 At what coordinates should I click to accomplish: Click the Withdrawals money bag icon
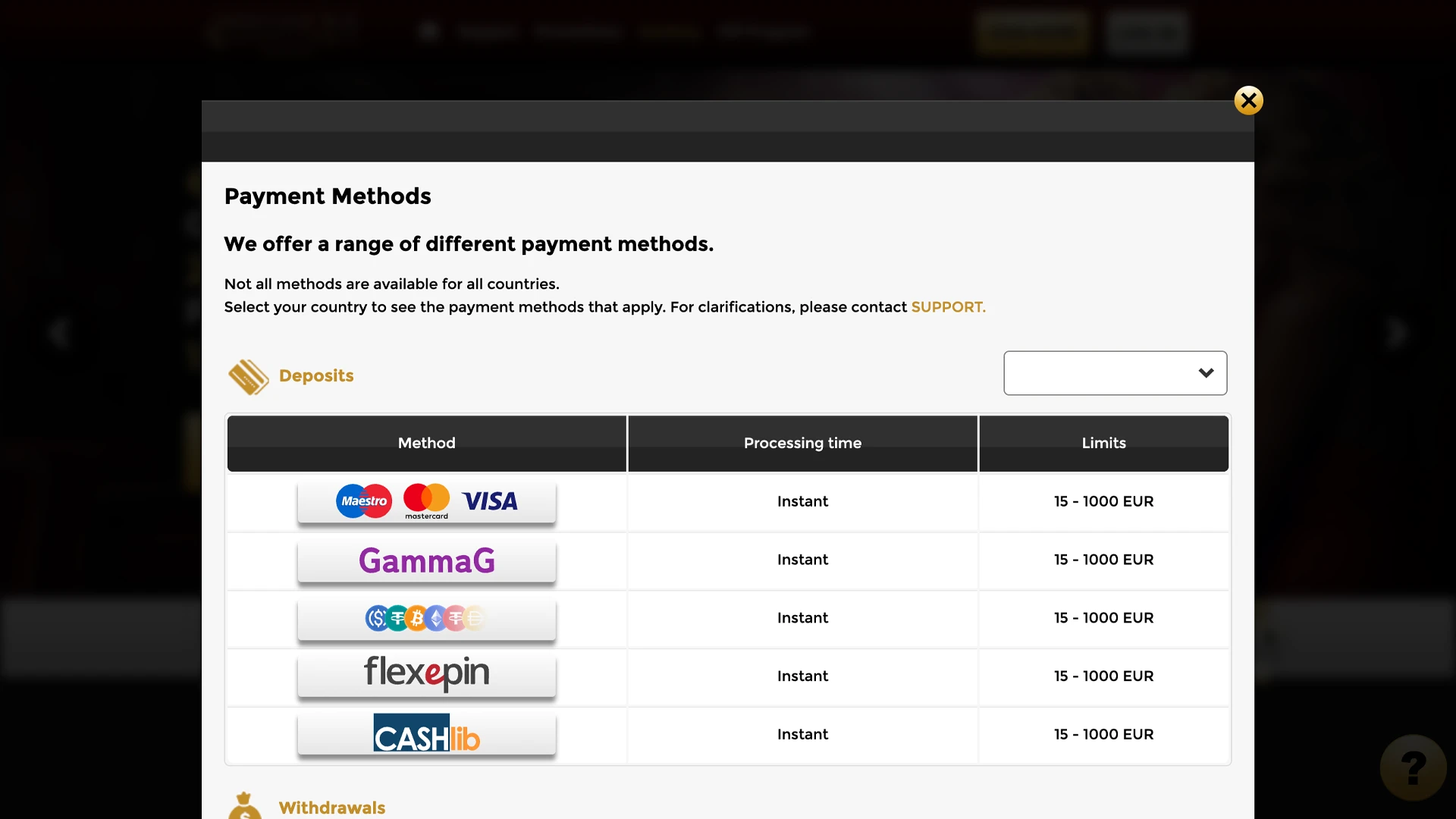click(244, 808)
